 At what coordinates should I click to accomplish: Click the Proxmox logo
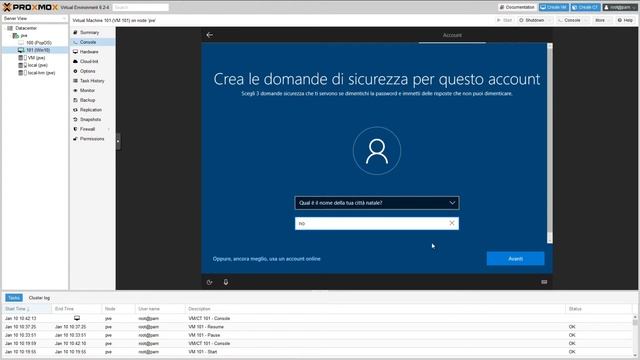click(31, 7)
